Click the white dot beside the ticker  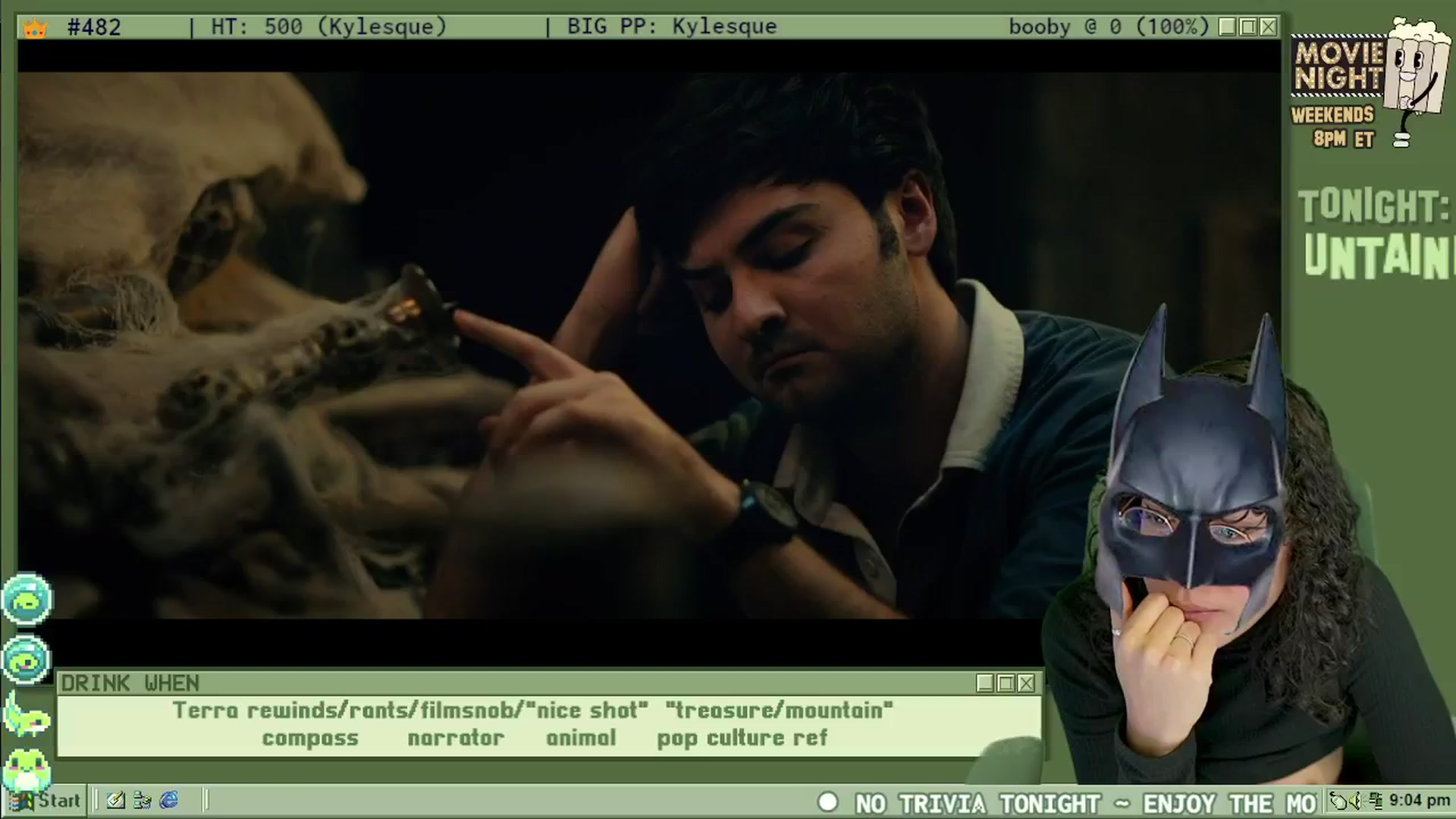(828, 802)
